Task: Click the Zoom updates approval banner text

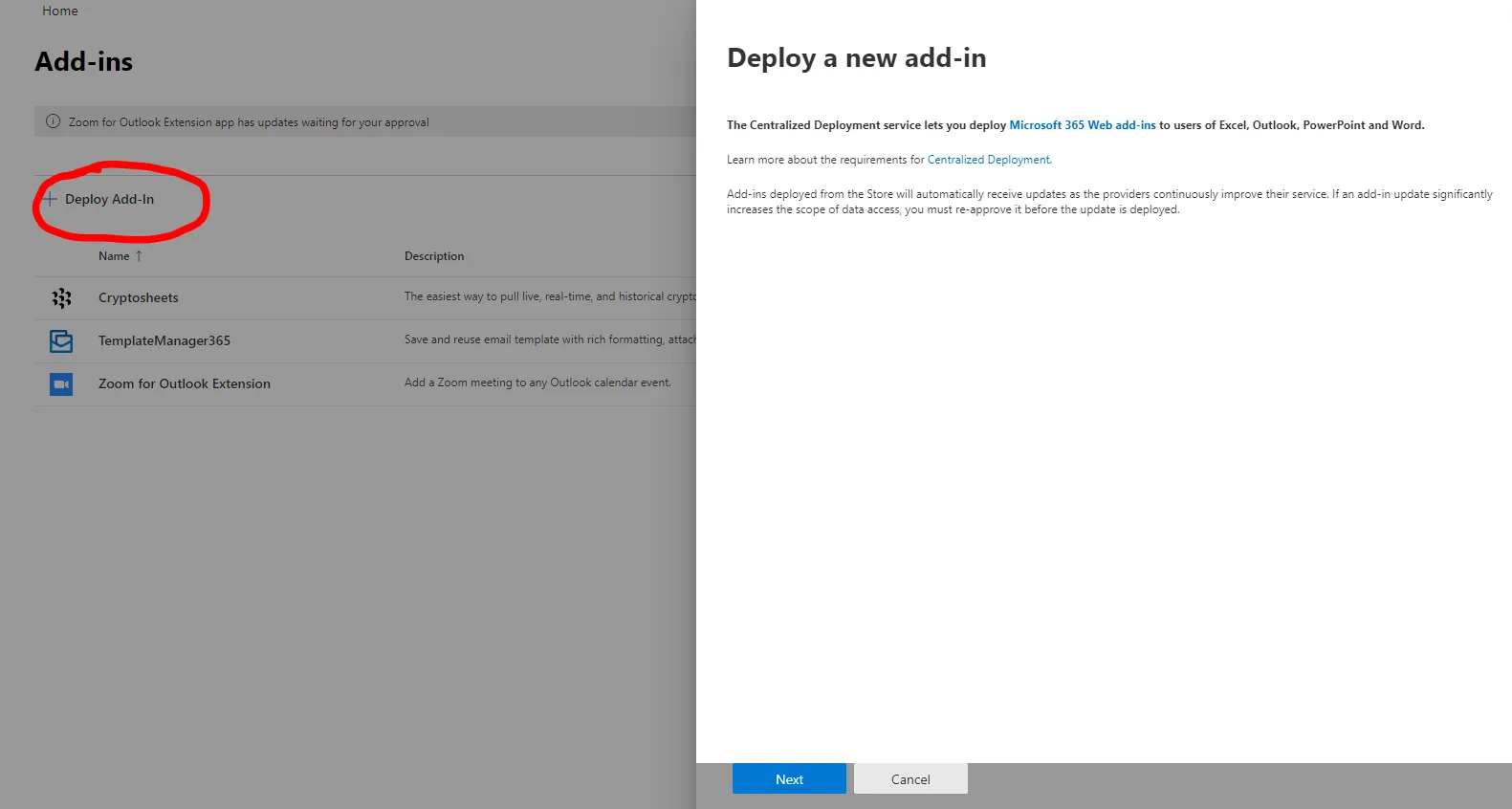Action: (x=249, y=122)
